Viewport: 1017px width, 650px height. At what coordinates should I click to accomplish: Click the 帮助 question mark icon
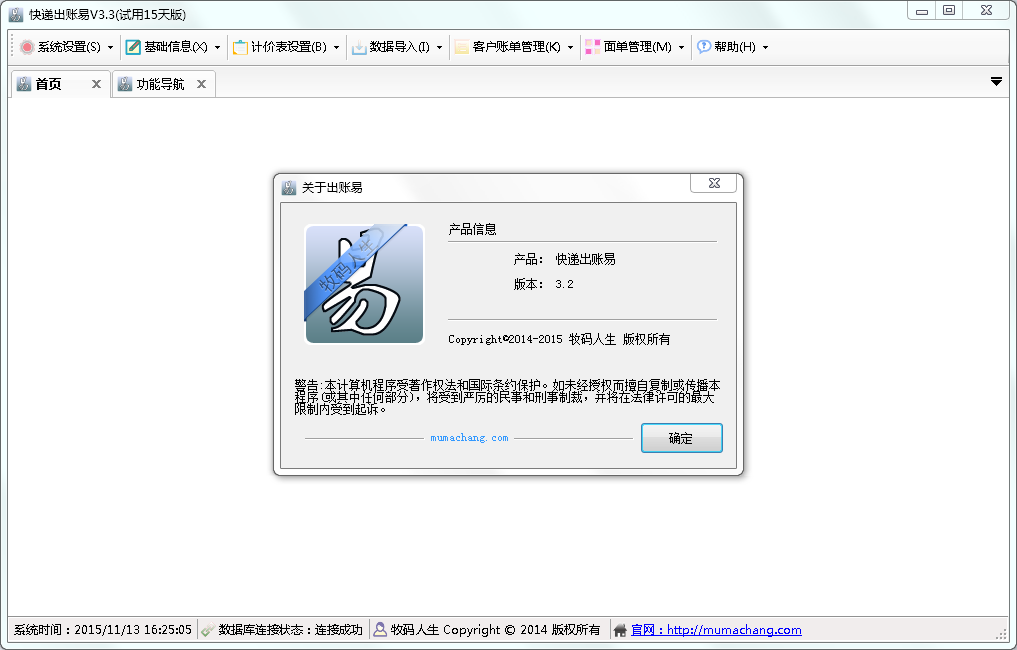704,47
